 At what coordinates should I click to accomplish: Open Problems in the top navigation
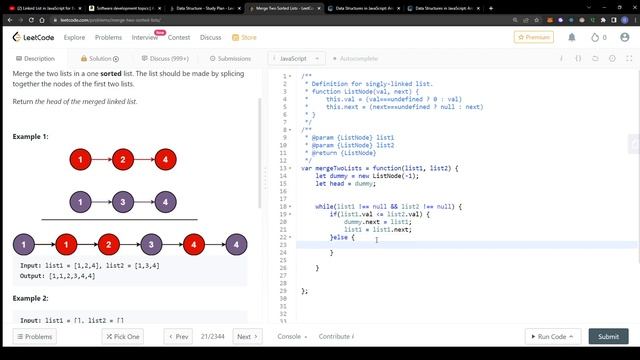click(x=108, y=37)
